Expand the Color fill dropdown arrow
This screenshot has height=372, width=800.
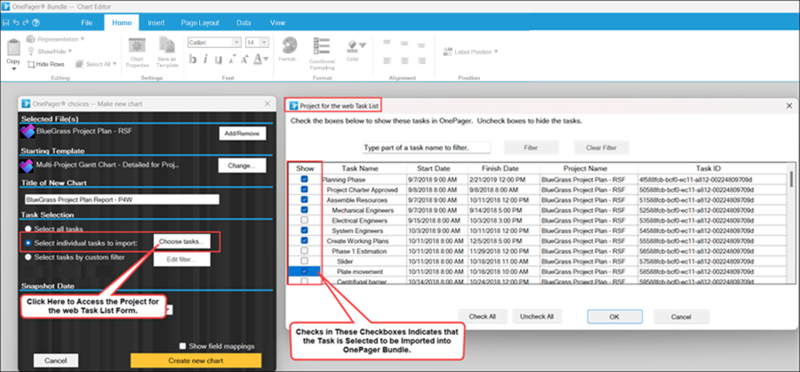pyautogui.click(x=362, y=46)
